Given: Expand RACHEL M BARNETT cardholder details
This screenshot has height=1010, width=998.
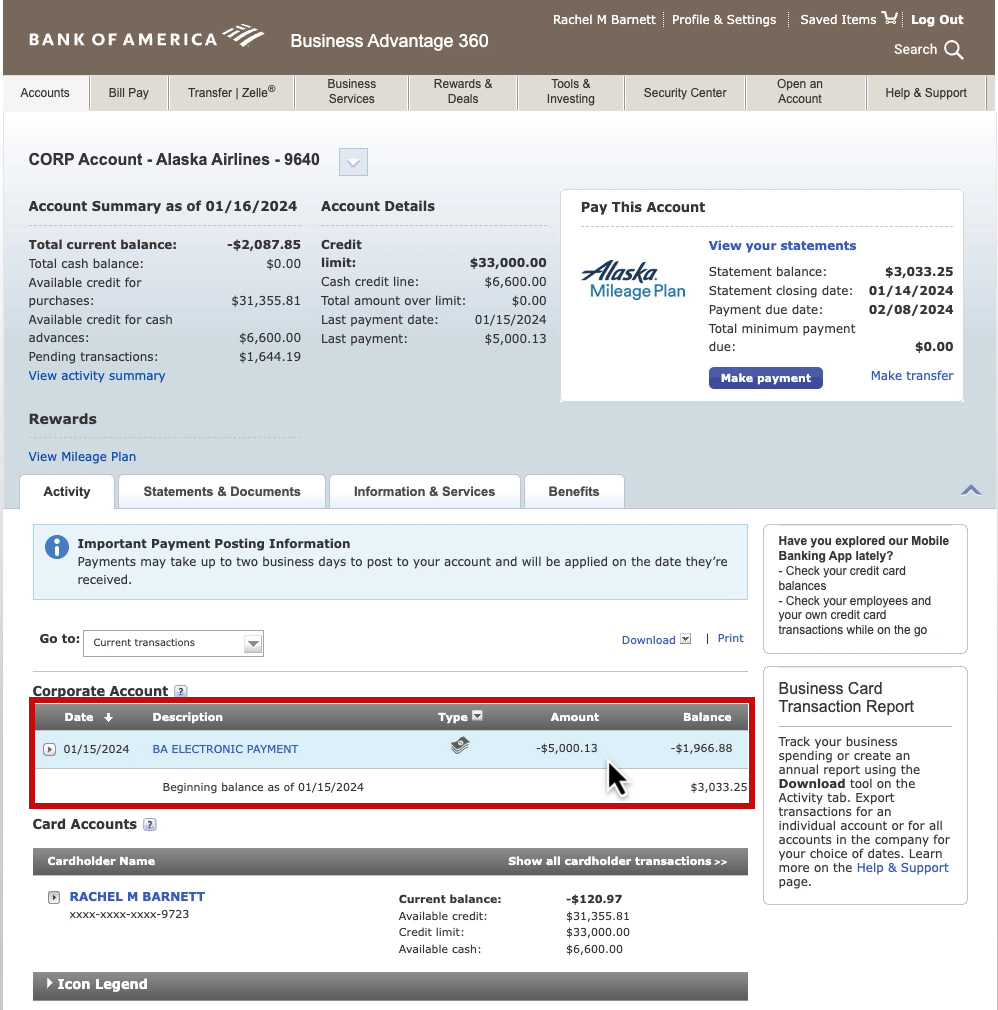Looking at the screenshot, I should (x=54, y=897).
